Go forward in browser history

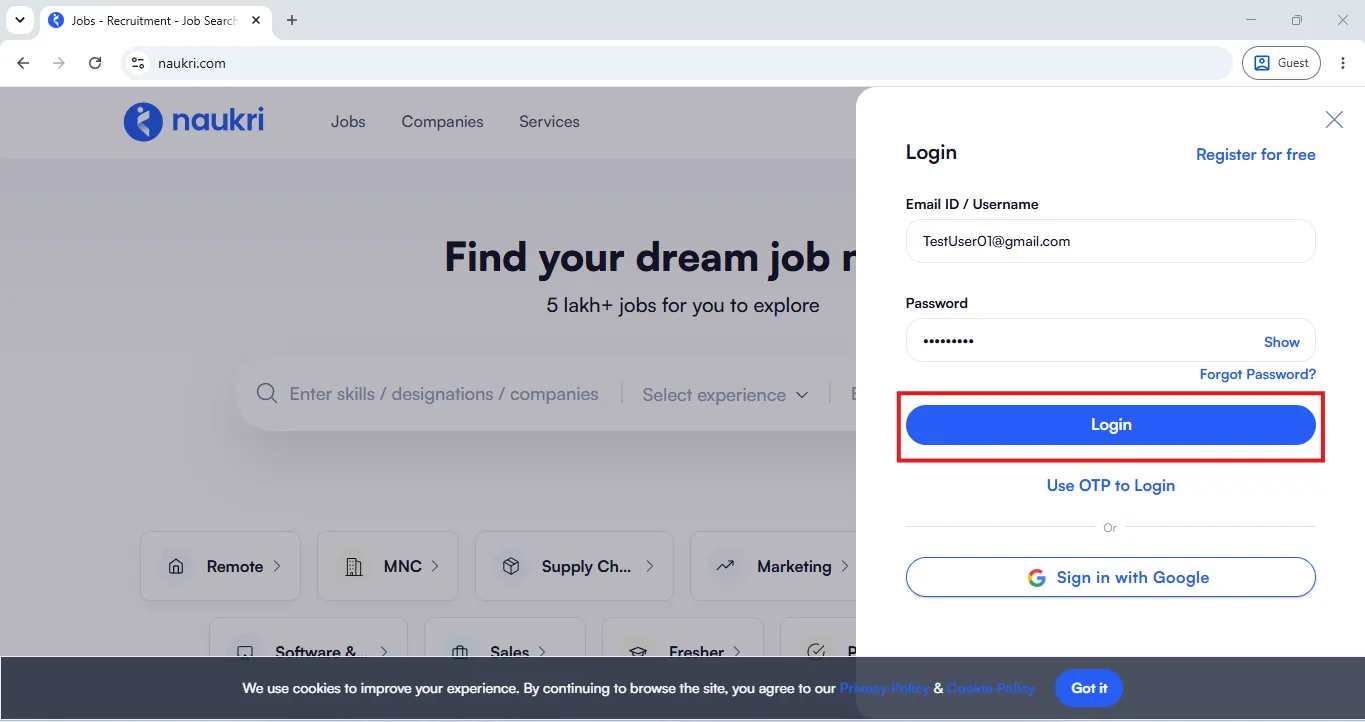pyautogui.click(x=59, y=63)
